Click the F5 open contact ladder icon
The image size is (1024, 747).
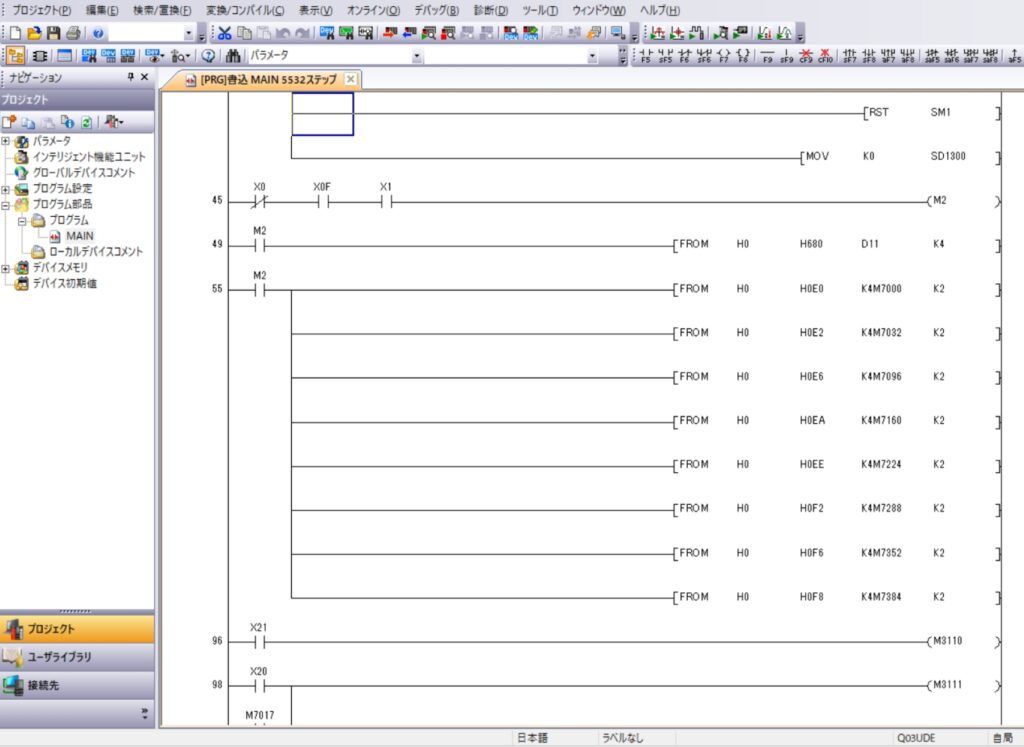click(x=646, y=56)
